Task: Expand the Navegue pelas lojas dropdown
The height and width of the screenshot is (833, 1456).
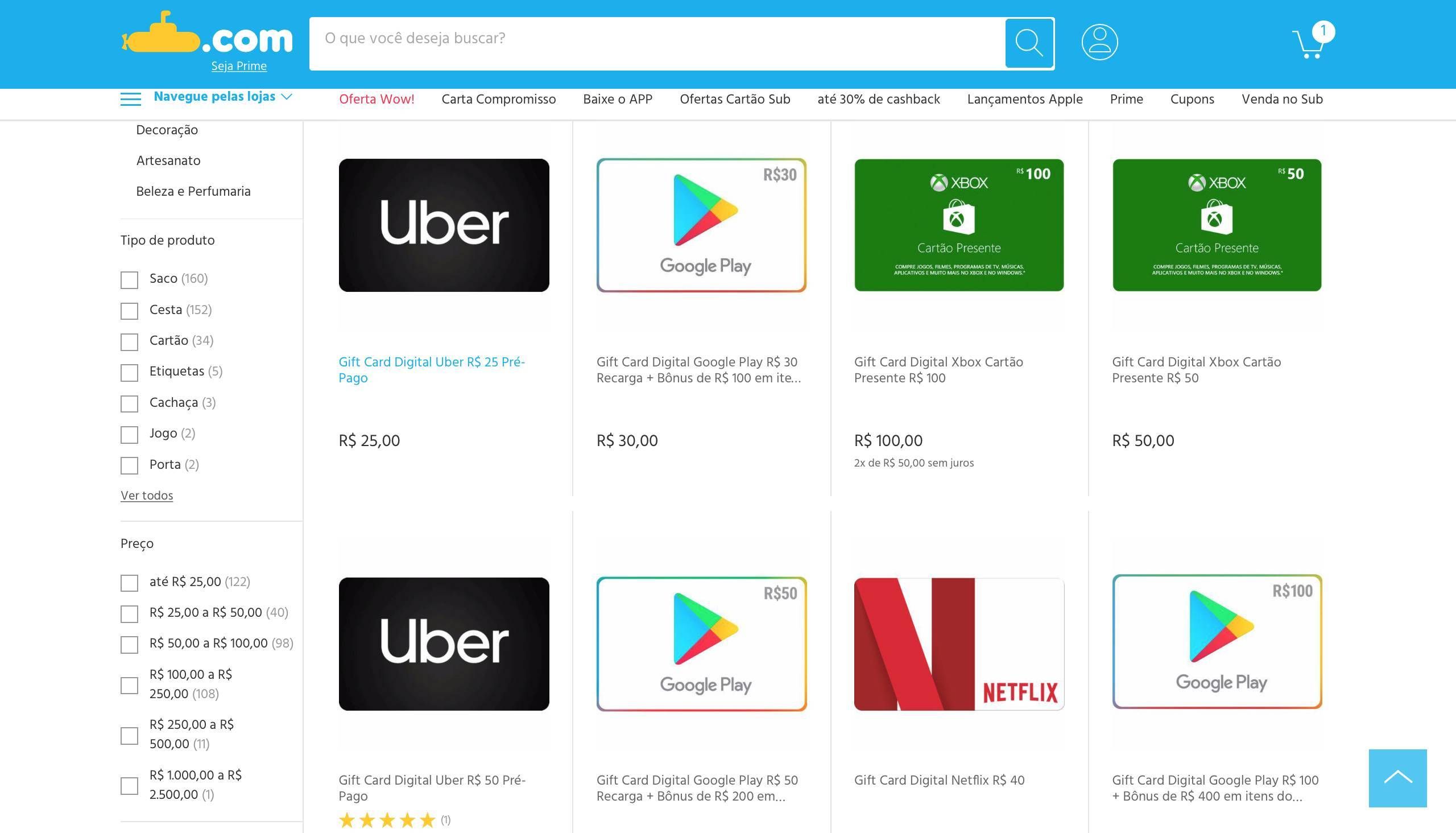Action: [x=223, y=97]
